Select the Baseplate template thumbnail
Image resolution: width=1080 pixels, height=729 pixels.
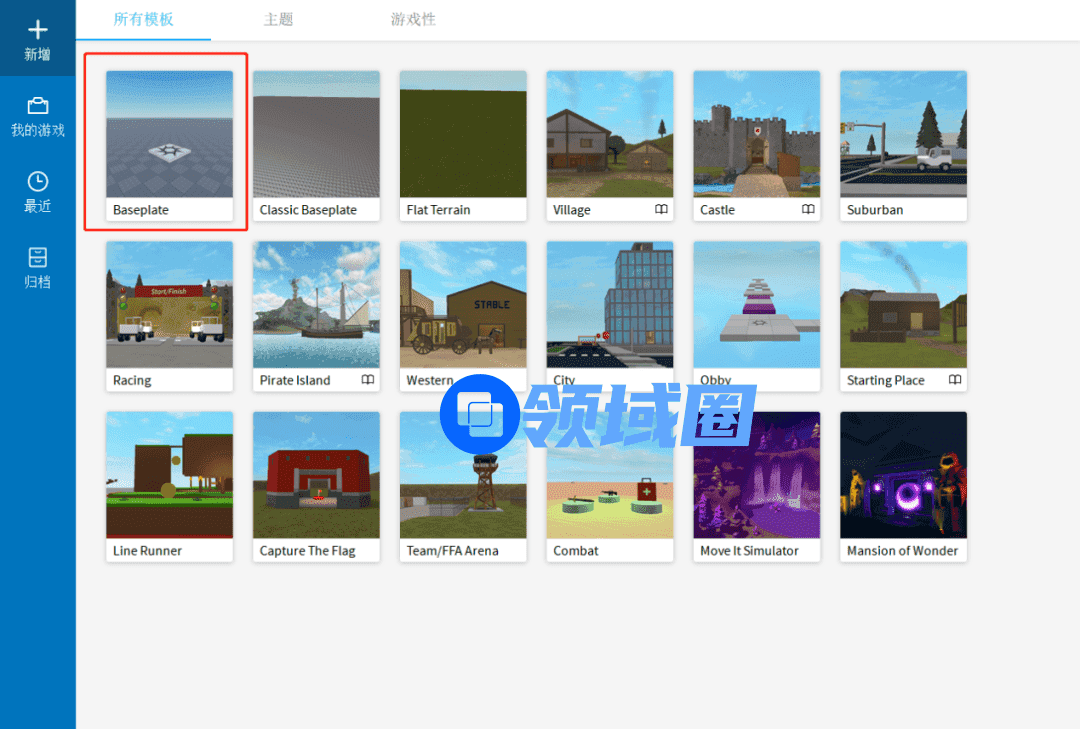(x=169, y=134)
